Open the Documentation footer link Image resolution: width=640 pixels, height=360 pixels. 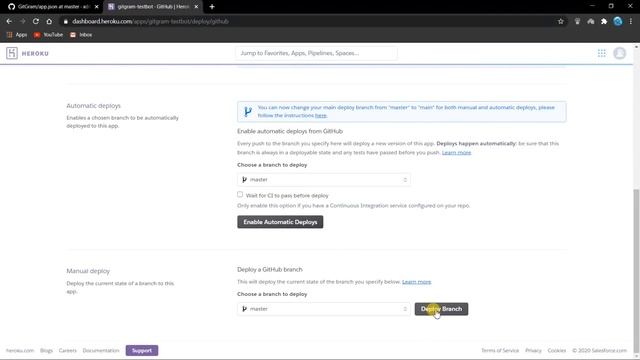click(101, 351)
